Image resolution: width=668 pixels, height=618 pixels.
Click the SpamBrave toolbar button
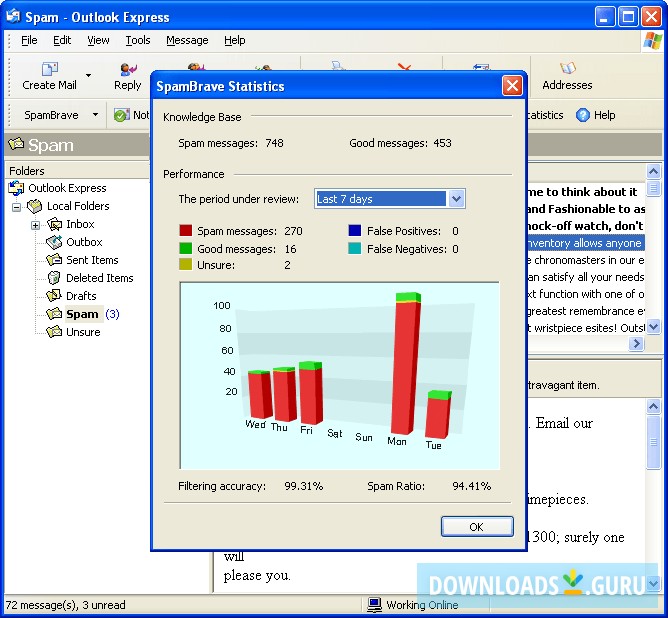coord(51,115)
